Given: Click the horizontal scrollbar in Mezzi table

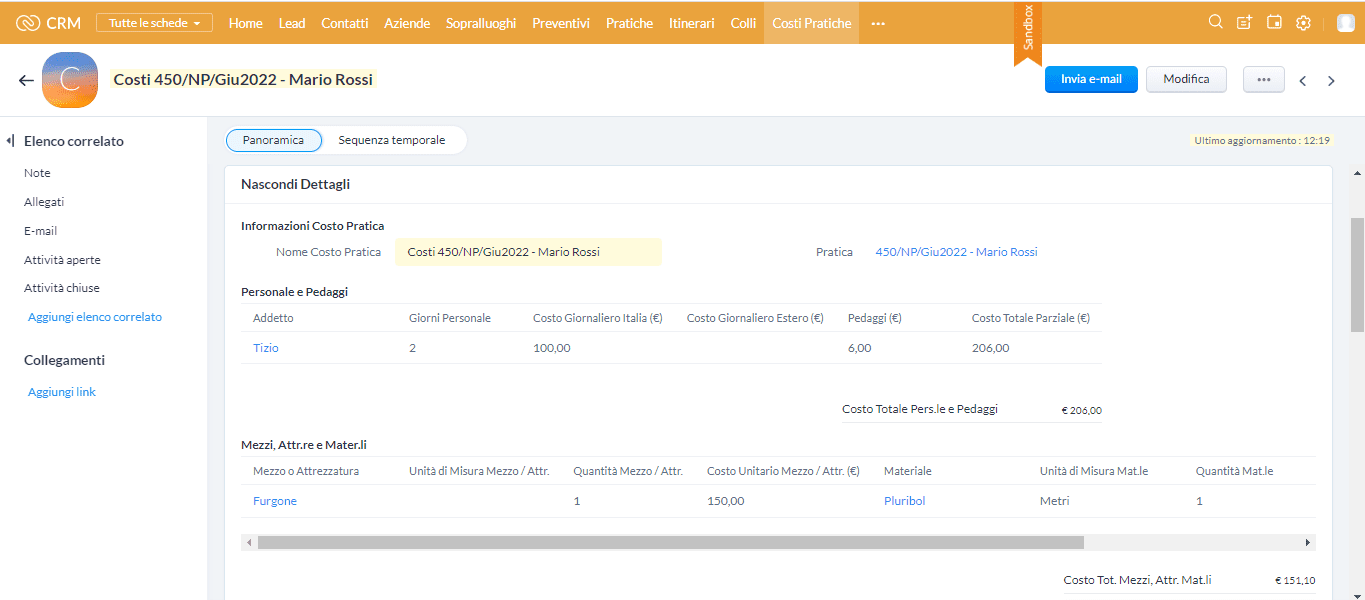Looking at the screenshot, I should pyautogui.click(x=670, y=542).
